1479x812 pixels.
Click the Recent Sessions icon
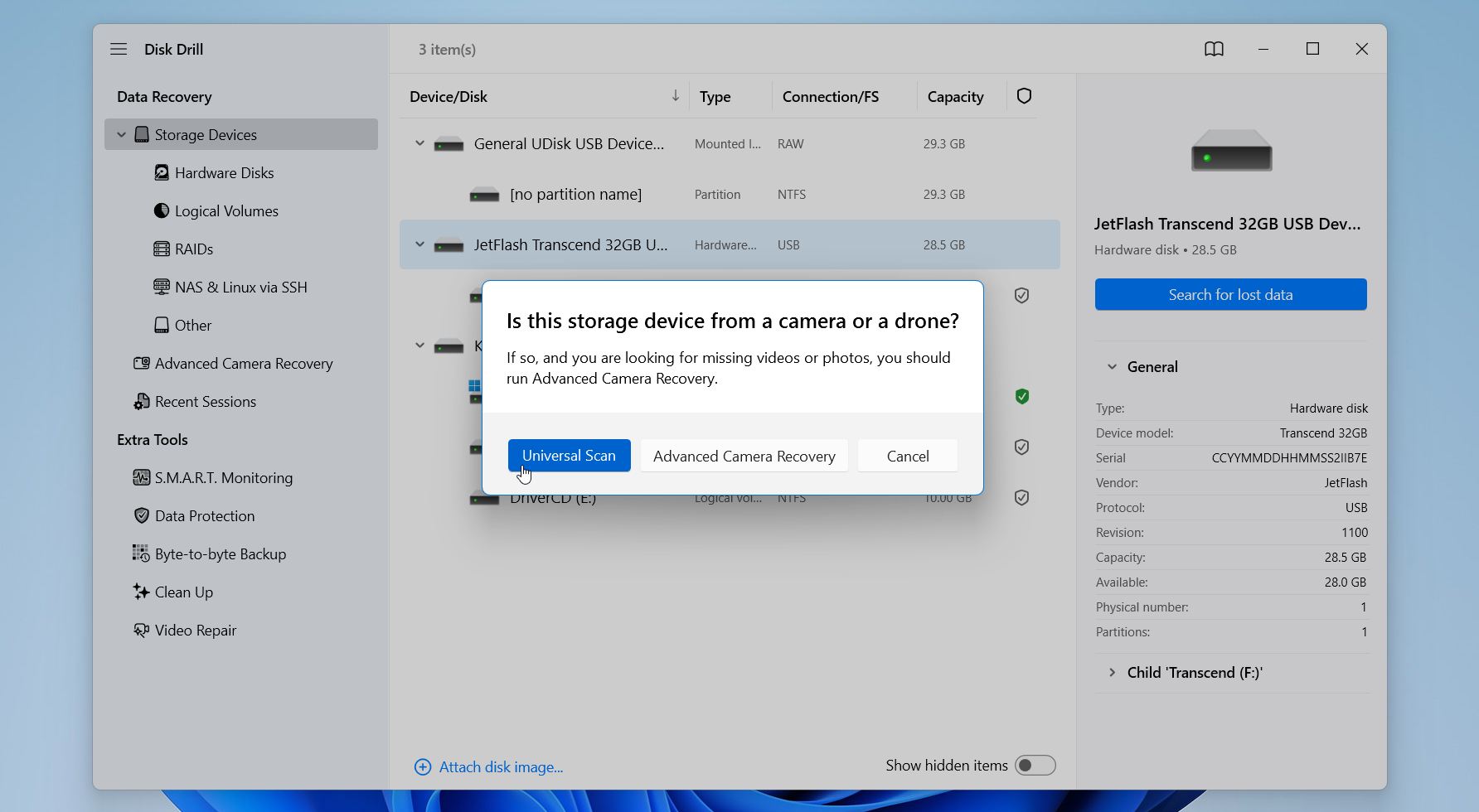pos(142,401)
